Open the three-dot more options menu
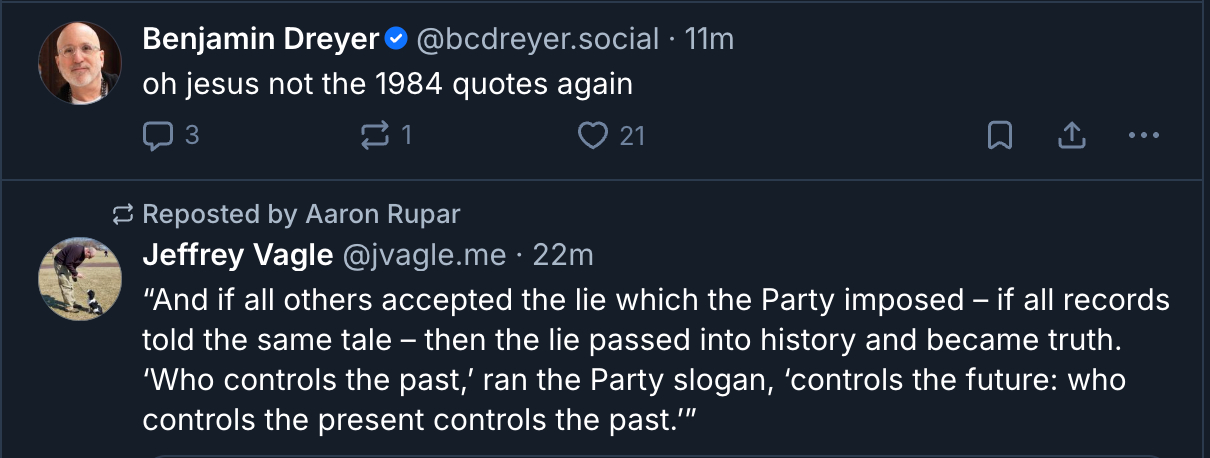Screen dimensions: 1210x458 1142,135
